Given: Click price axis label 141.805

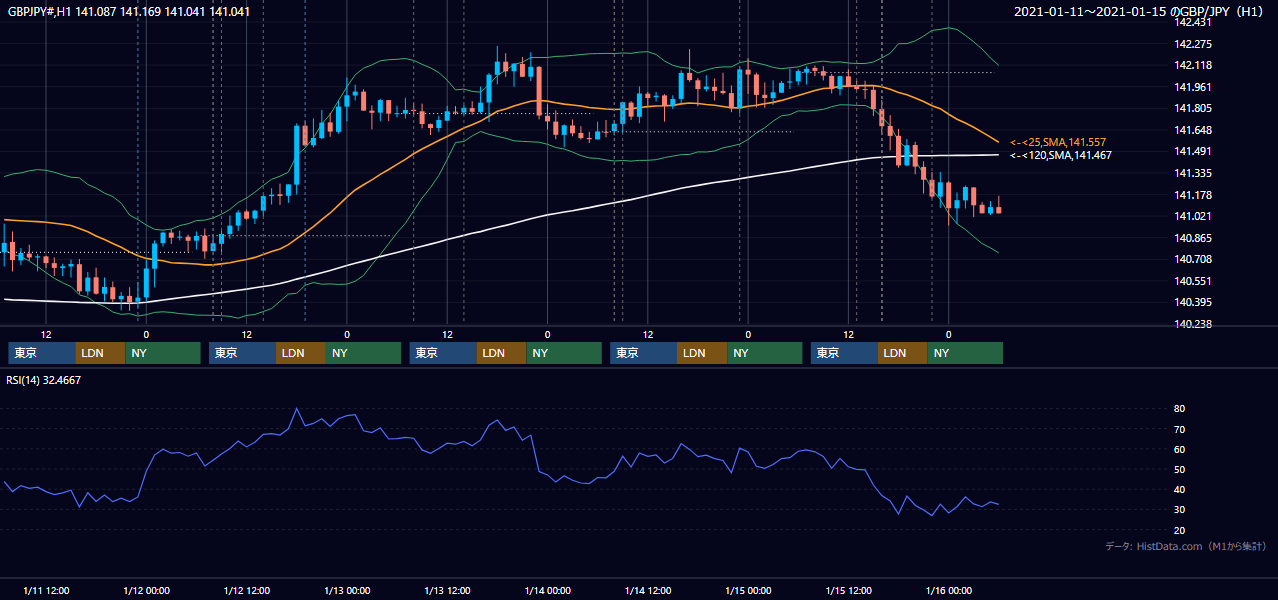Looking at the screenshot, I should point(1194,108).
